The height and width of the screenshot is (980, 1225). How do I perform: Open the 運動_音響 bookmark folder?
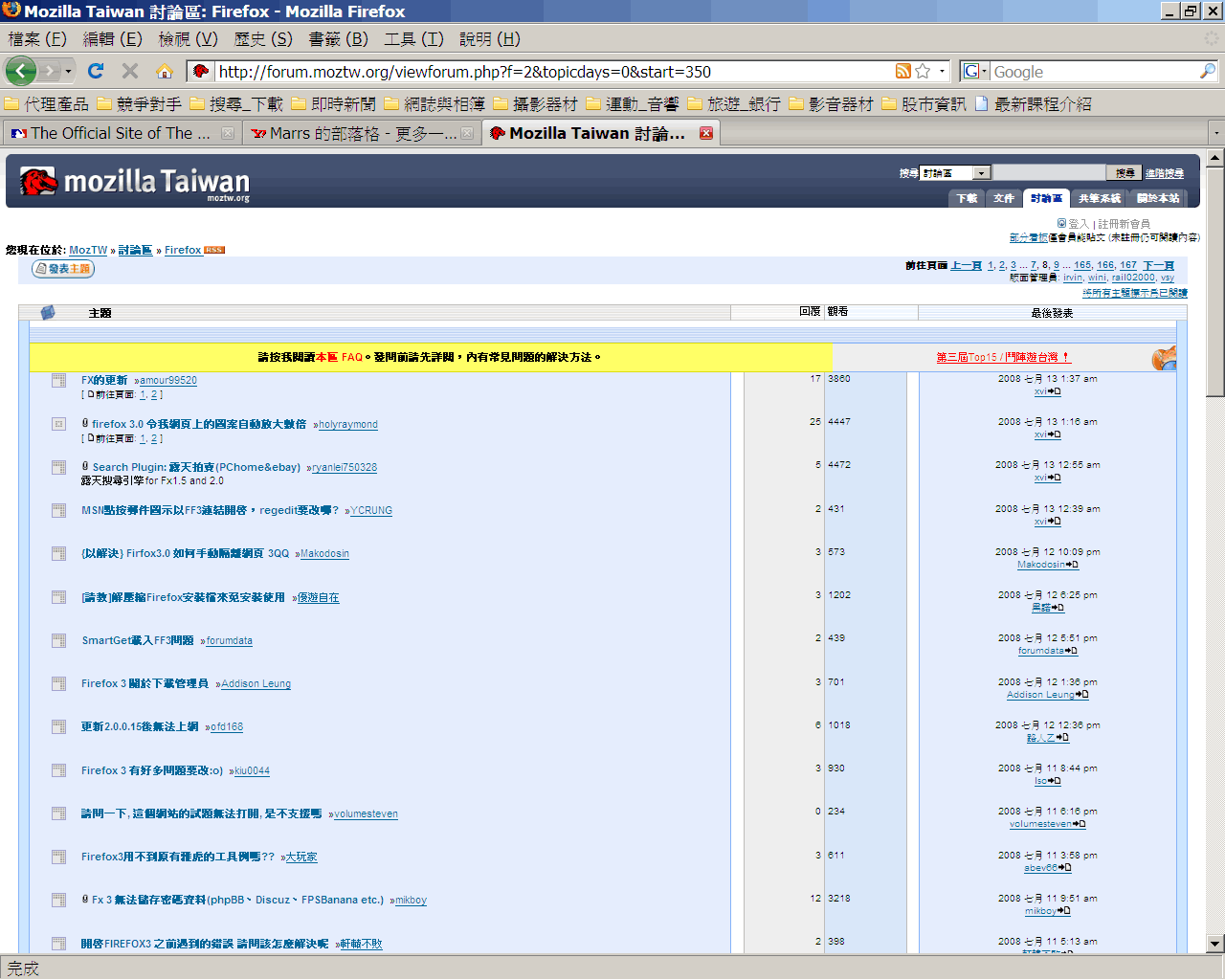coord(633,103)
